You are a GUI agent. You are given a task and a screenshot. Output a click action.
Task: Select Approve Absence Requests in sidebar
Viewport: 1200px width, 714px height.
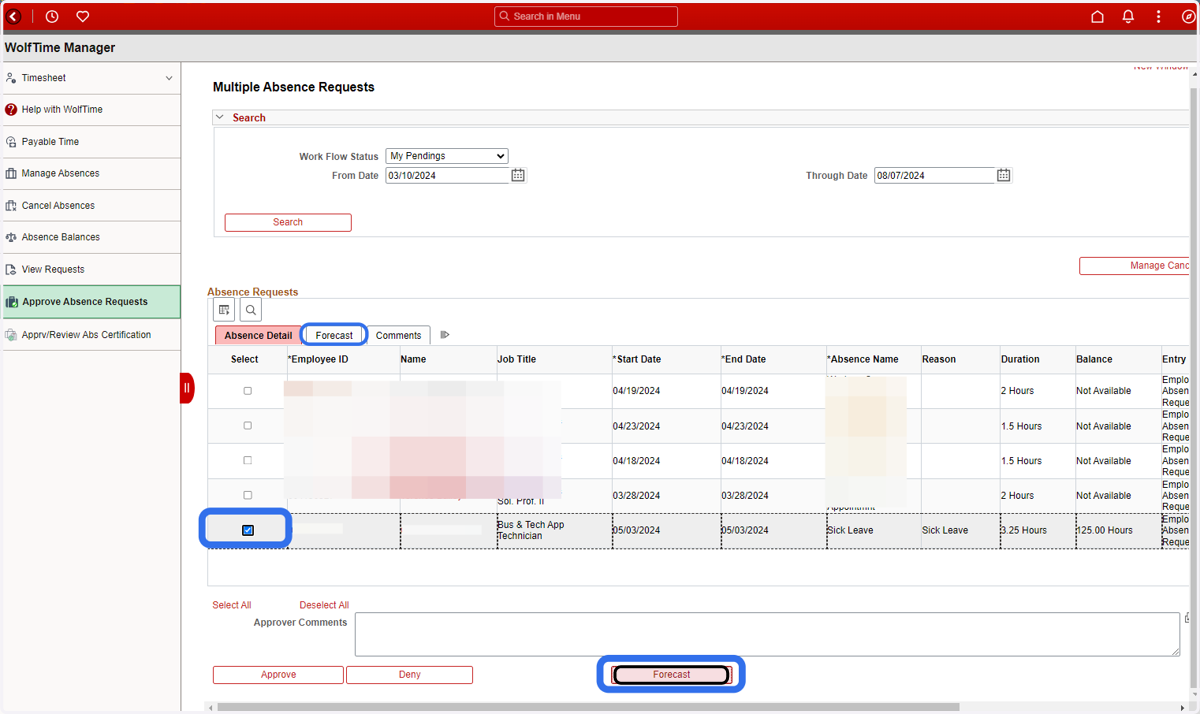pyautogui.click(x=90, y=302)
